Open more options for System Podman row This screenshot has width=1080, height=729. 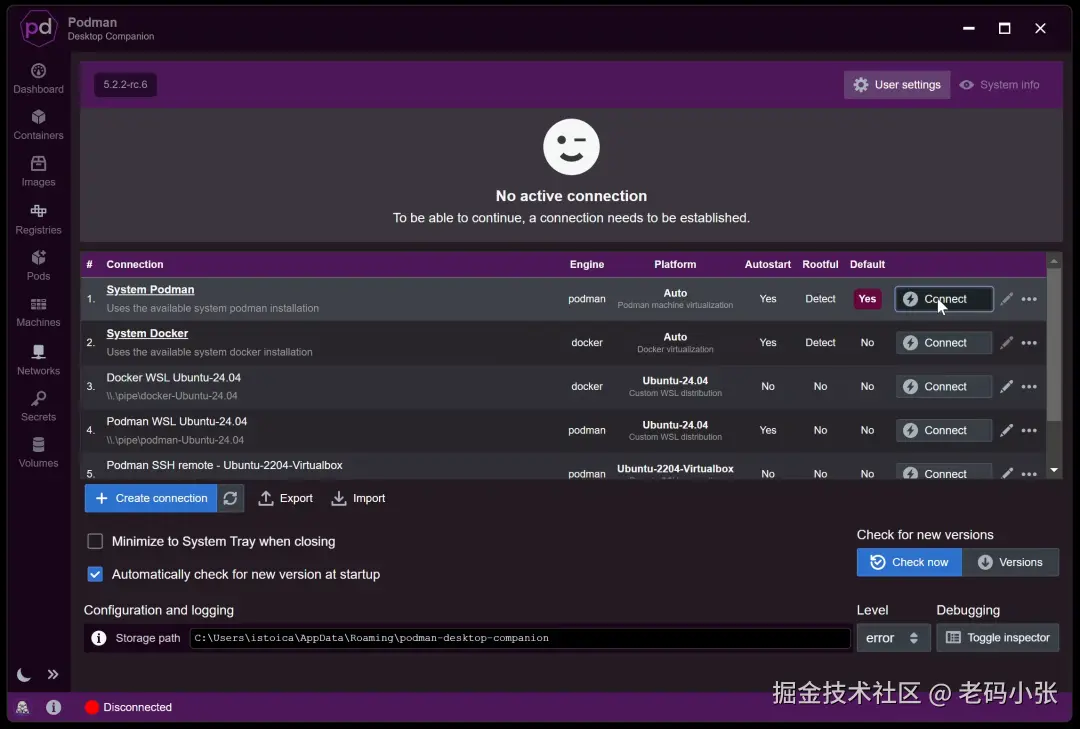[1029, 299]
